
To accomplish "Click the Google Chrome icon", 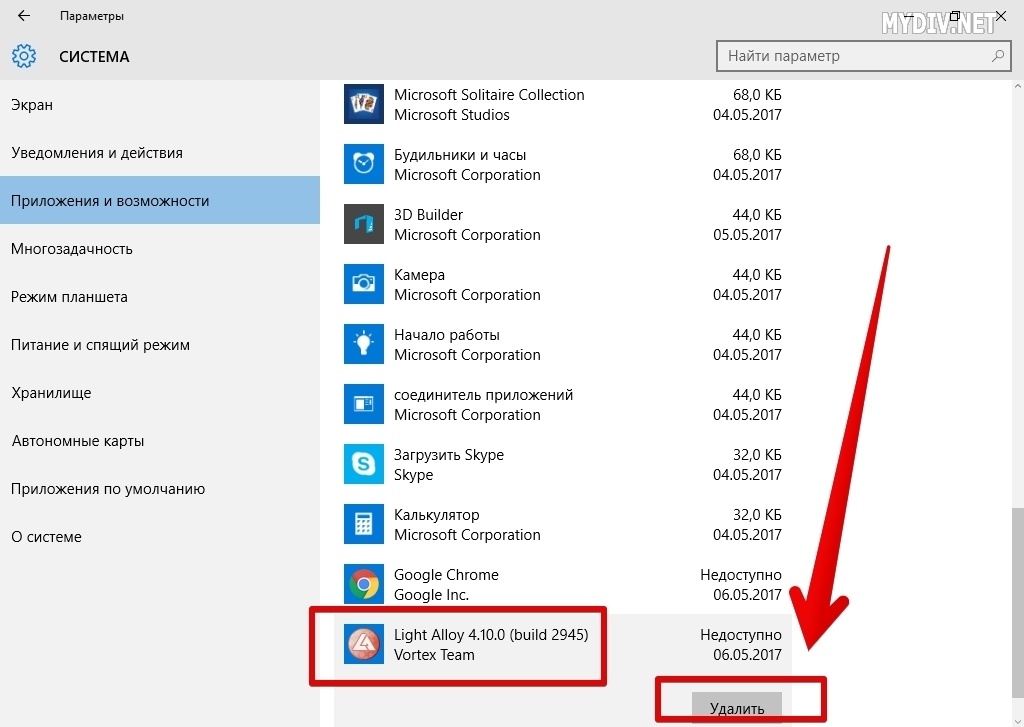I will (x=363, y=584).
